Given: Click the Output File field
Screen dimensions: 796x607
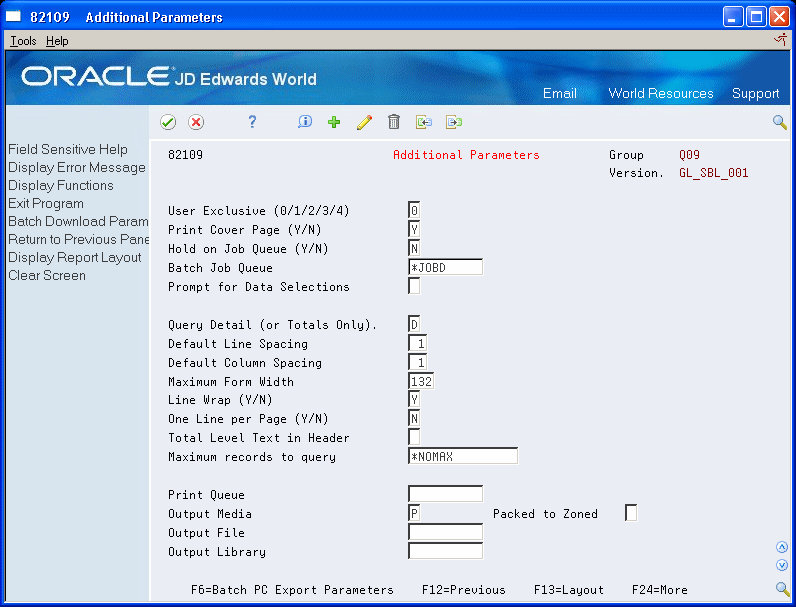Looking at the screenshot, I should 445,532.
